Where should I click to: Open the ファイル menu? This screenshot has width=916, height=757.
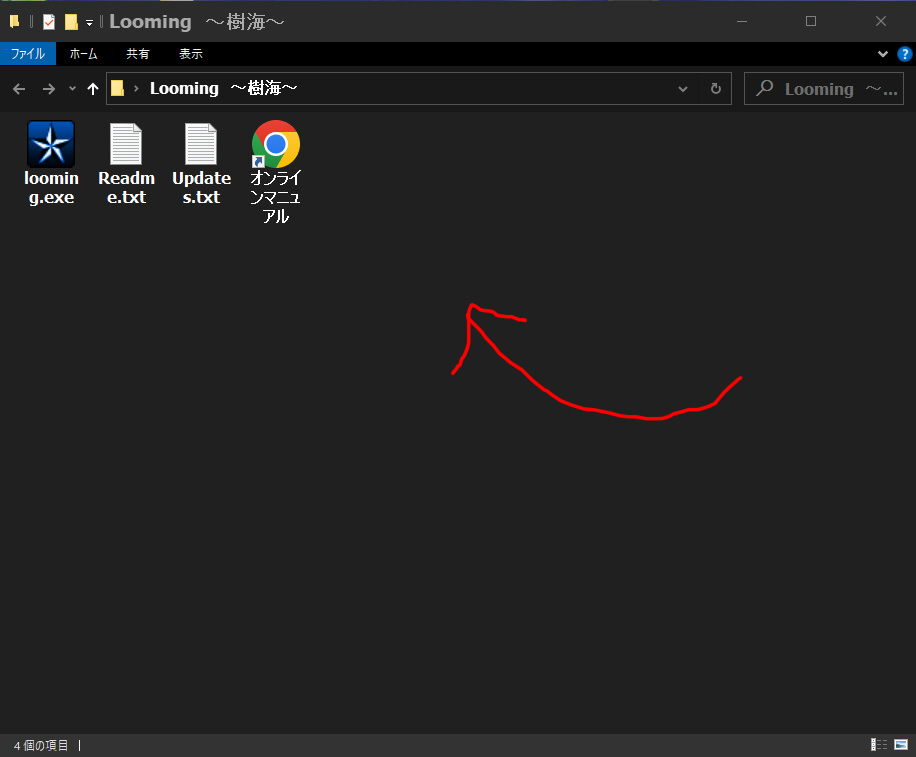tap(28, 54)
